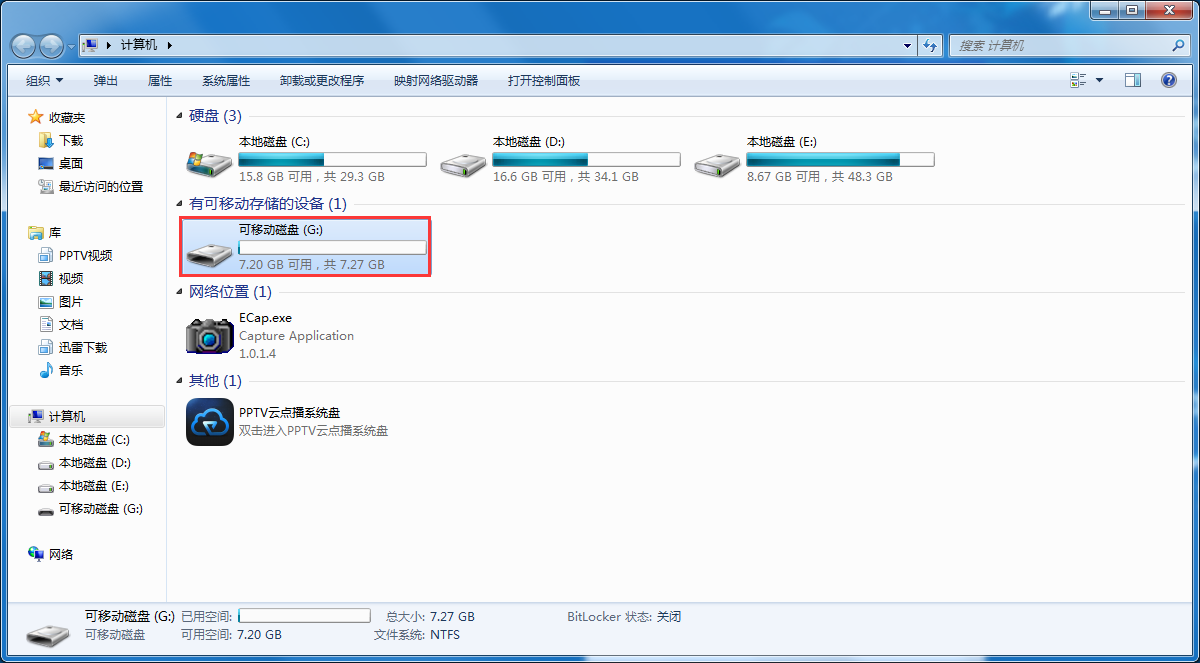The image size is (1200, 663).
Task: Click the C: drive capacity bar
Action: [333, 160]
